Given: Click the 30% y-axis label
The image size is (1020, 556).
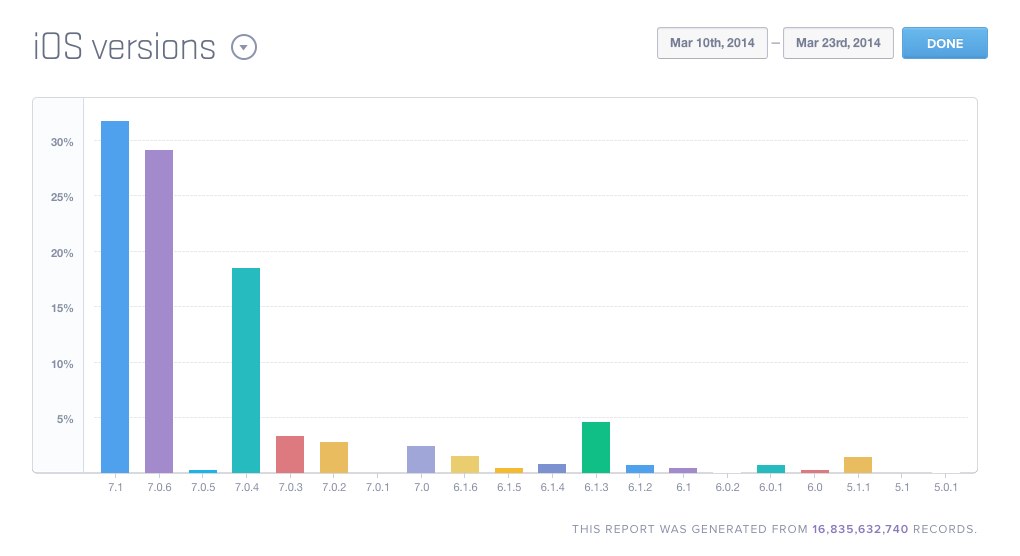Looking at the screenshot, I should [x=62, y=142].
